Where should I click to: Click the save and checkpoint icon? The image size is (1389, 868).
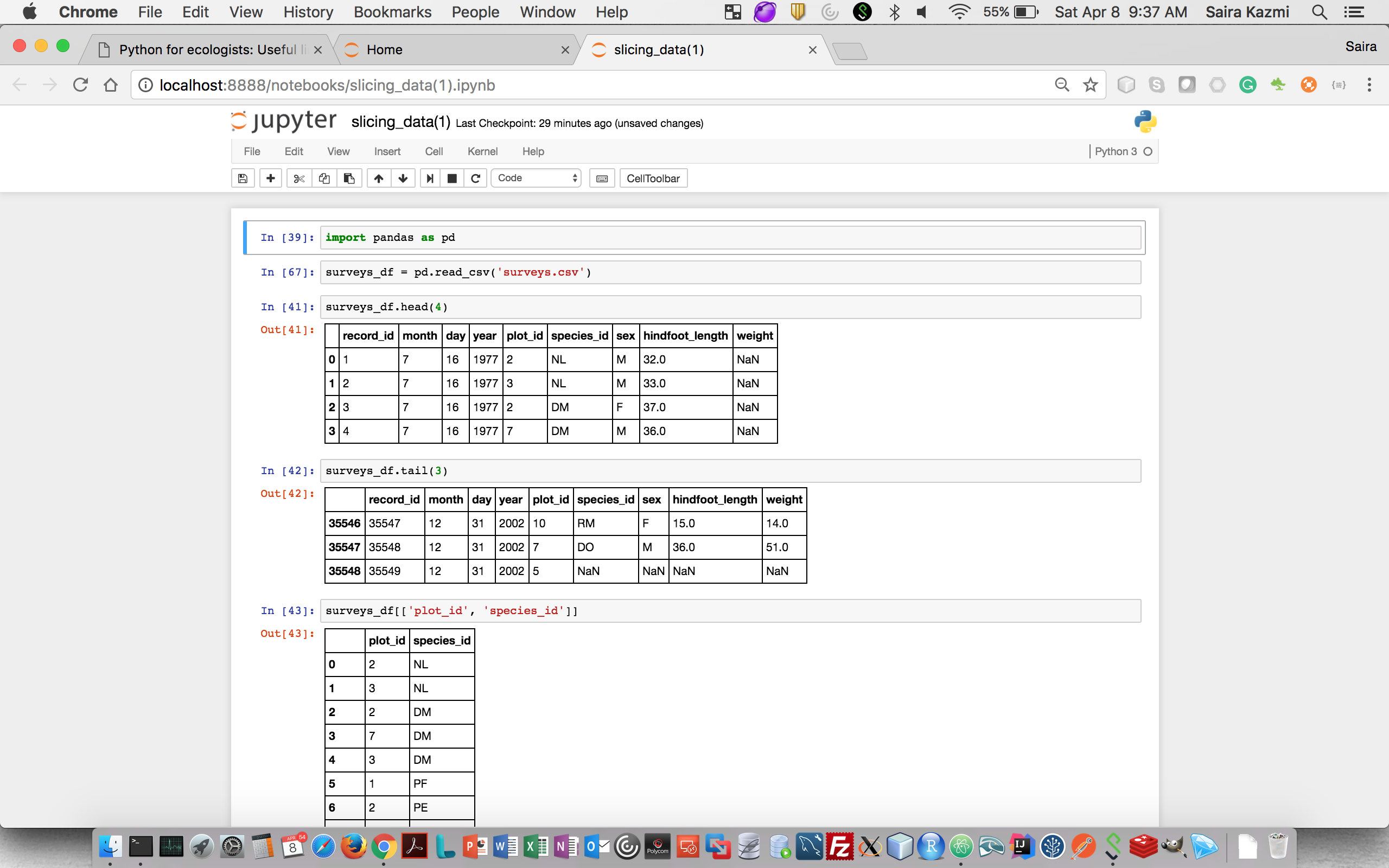[x=243, y=178]
